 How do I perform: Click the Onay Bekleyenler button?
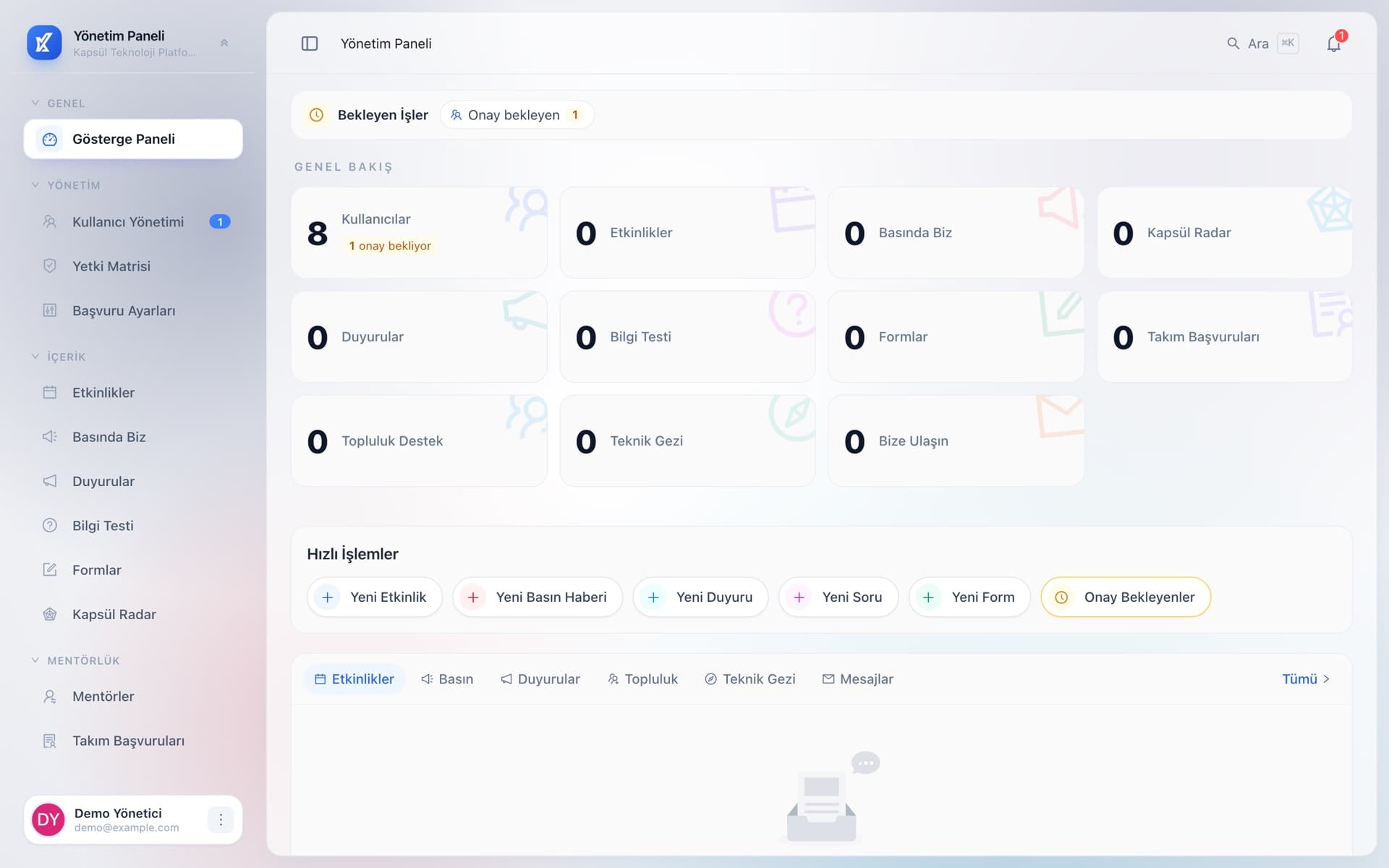point(1126,597)
